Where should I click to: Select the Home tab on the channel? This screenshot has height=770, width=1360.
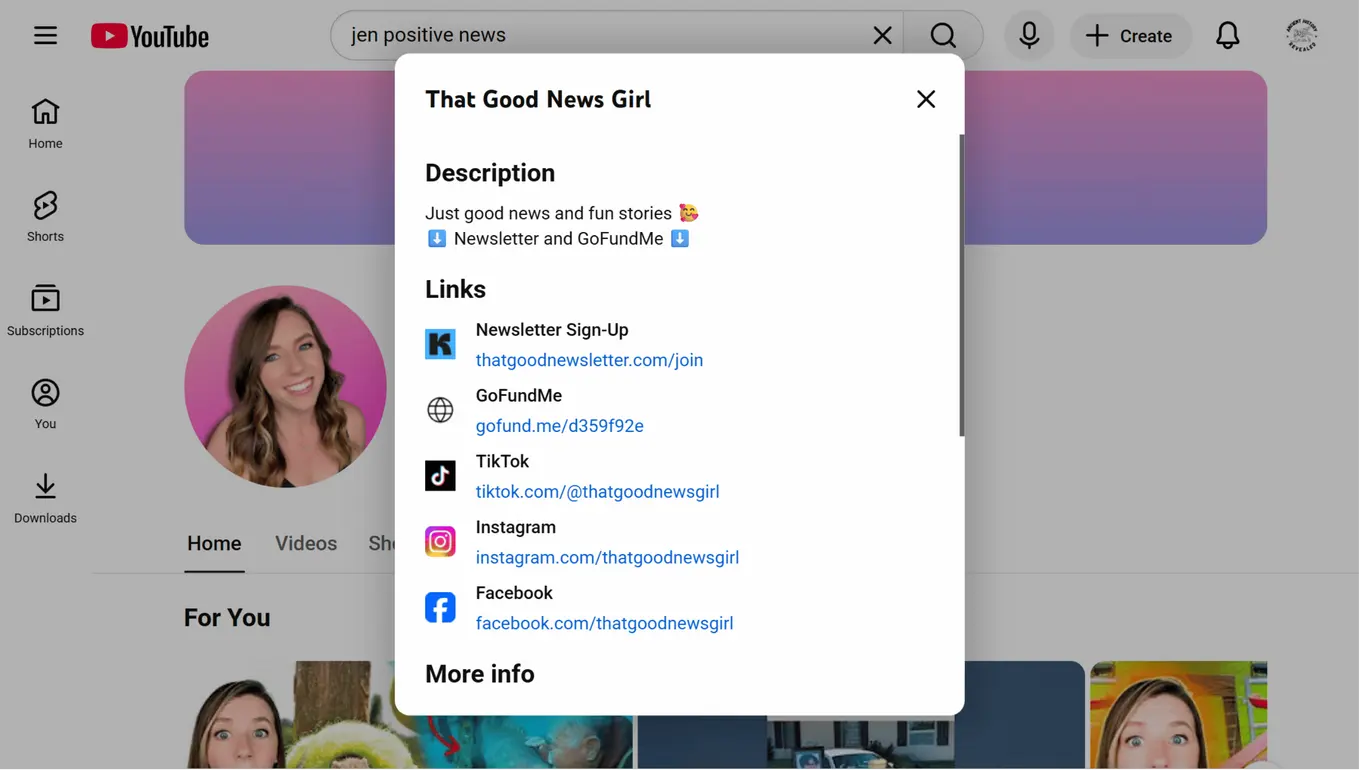(214, 542)
